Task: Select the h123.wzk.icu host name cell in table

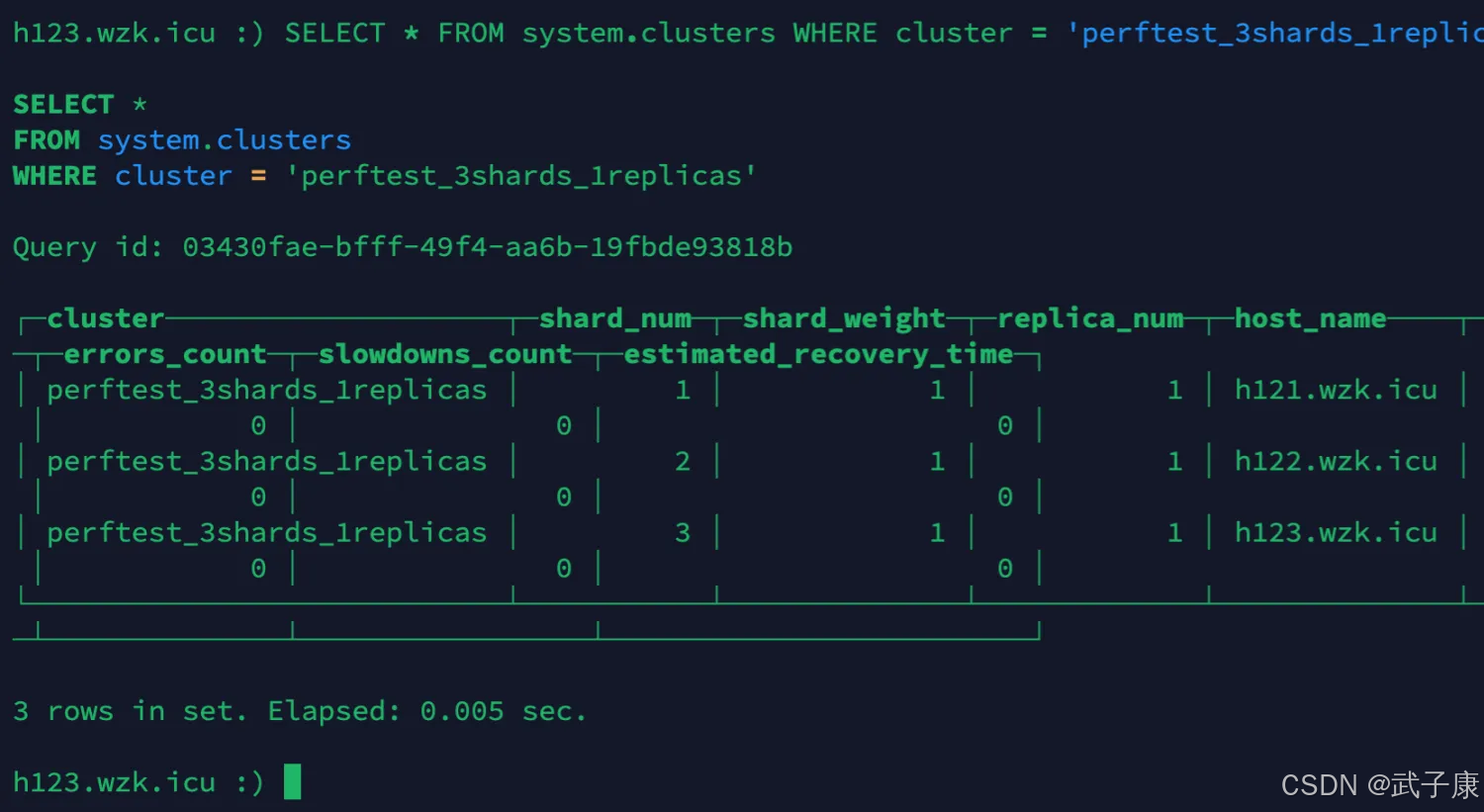Action: coord(1336,533)
